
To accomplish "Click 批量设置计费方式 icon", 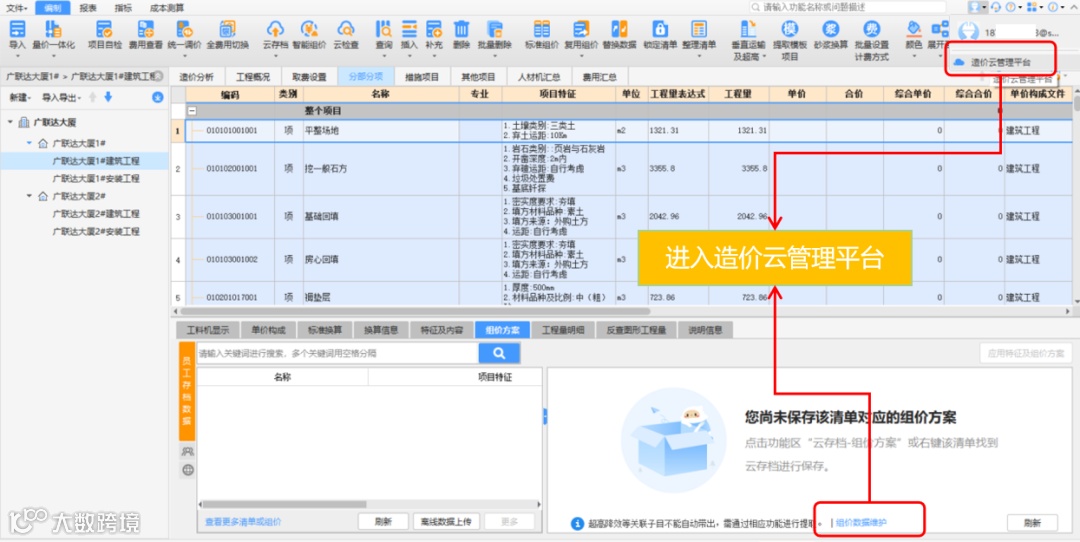I will click(x=872, y=29).
